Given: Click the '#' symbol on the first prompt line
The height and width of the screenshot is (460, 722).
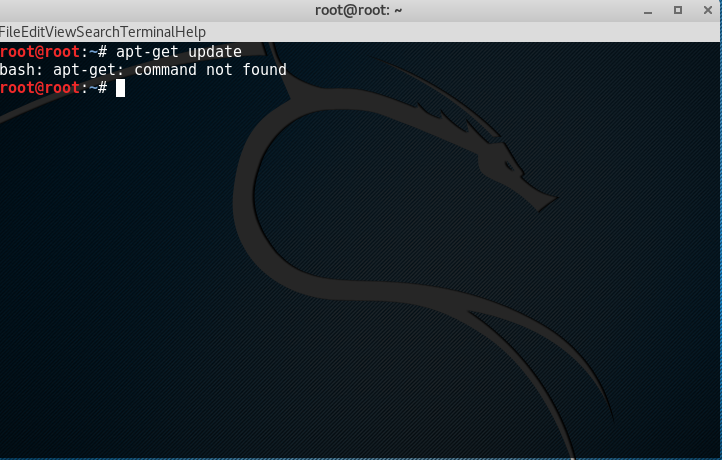Looking at the screenshot, I should click(102, 51).
